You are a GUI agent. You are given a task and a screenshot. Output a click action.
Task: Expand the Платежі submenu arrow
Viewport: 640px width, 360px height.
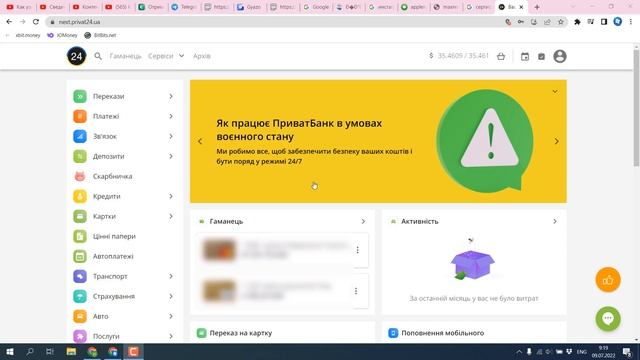pos(171,116)
